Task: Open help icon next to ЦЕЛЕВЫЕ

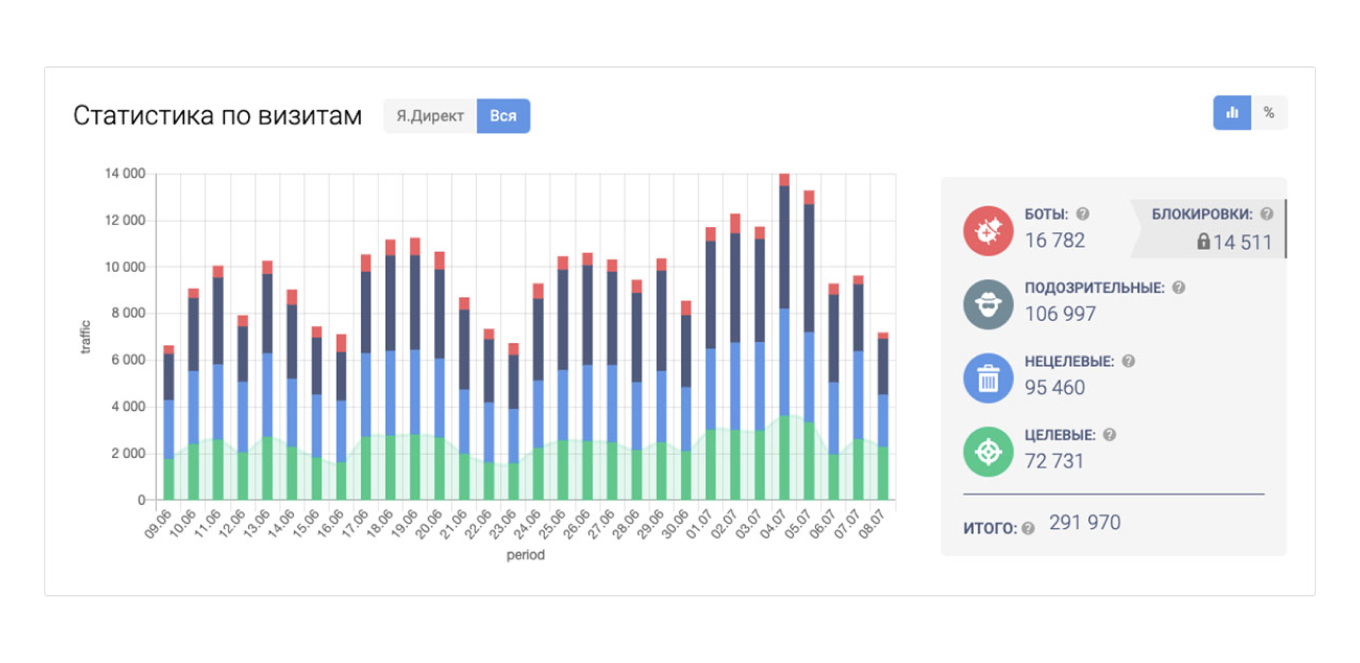Action: (x=1110, y=435)
